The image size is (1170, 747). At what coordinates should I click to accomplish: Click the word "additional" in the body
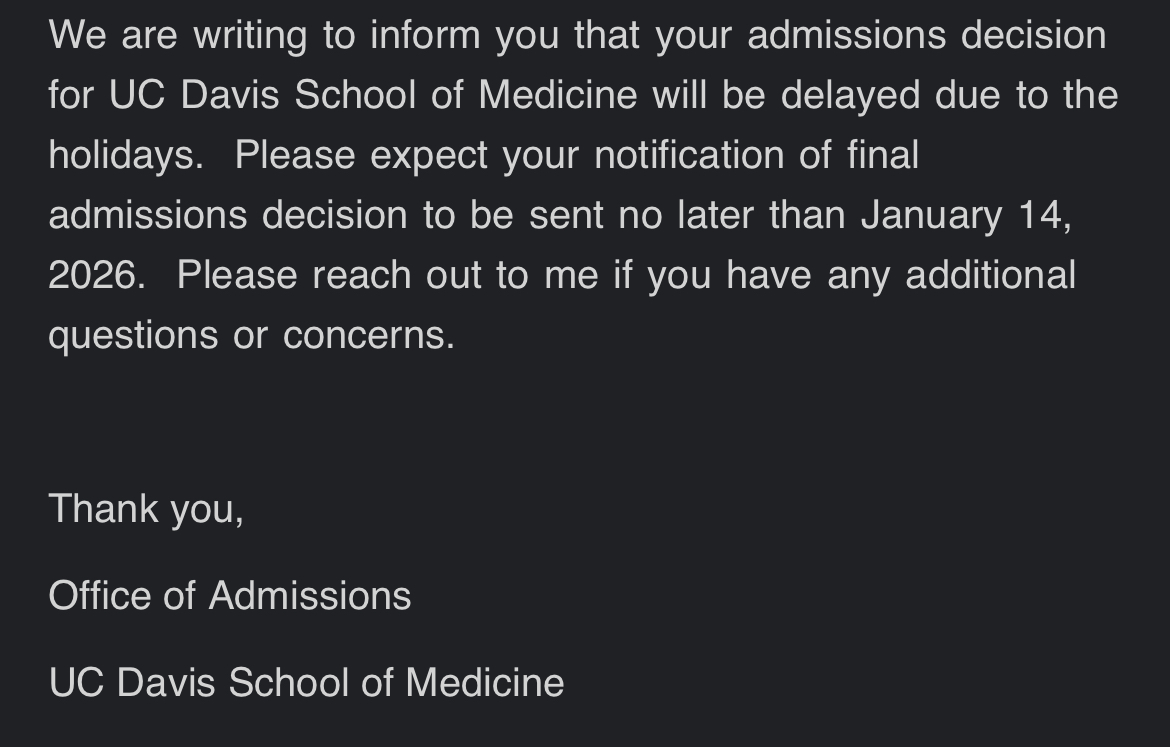[x=990, y=275]
